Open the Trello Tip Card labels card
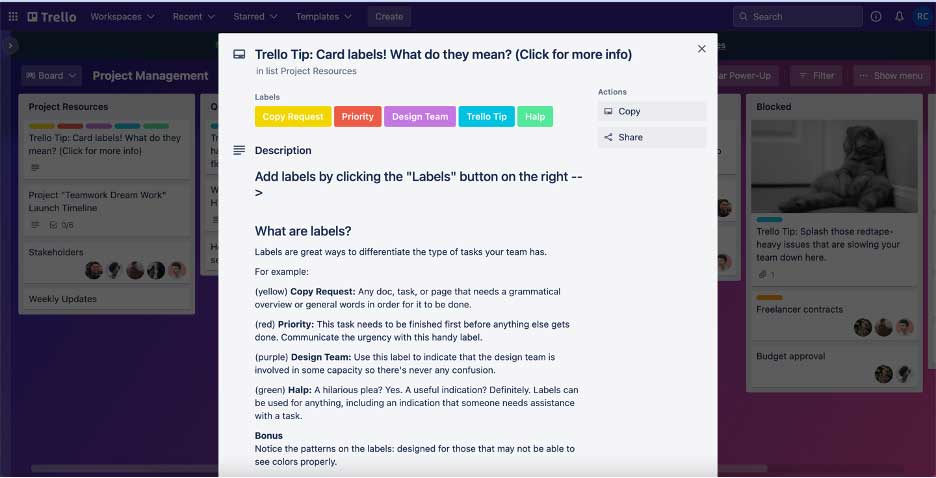 (x=106, y=149)
